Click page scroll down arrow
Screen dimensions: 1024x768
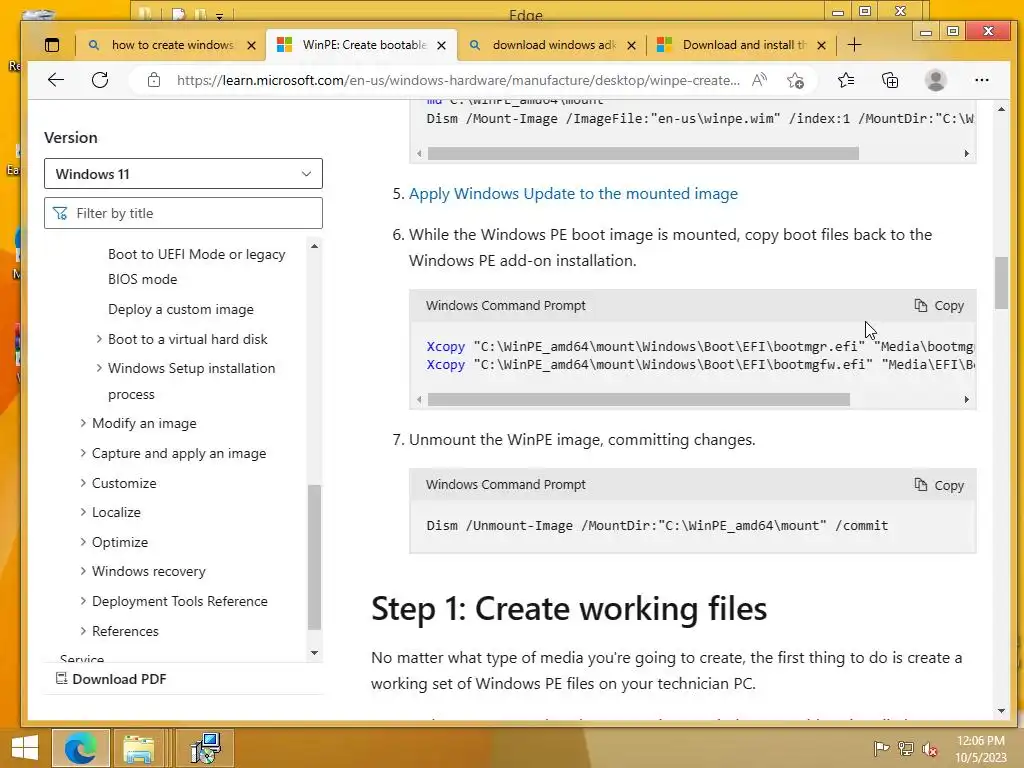point(1002,711)
